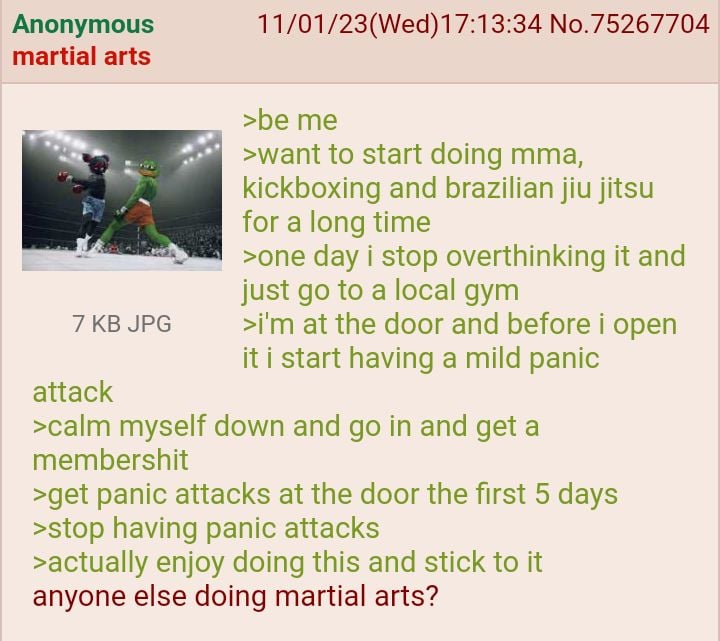Click "anyone else doing martial arts?" question
This screenshot has height=641, width=720.
(236, 596)
